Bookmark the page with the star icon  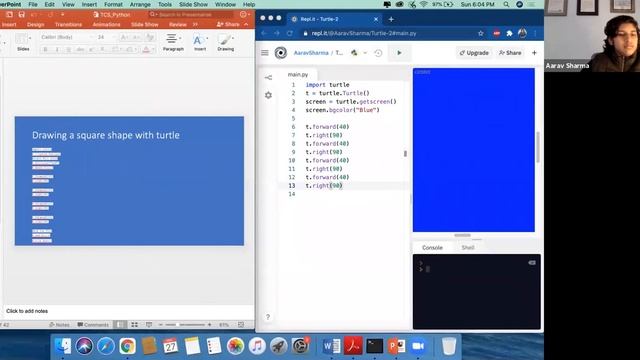(481, 33)
